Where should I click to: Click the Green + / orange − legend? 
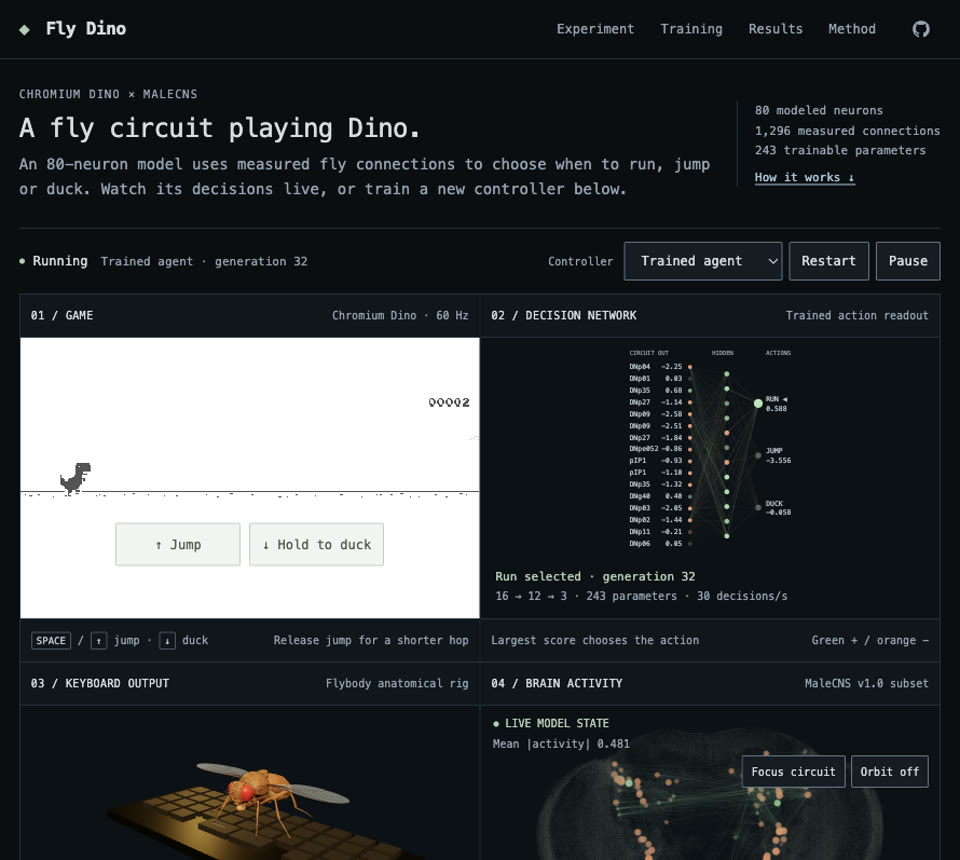pos(870,640)
